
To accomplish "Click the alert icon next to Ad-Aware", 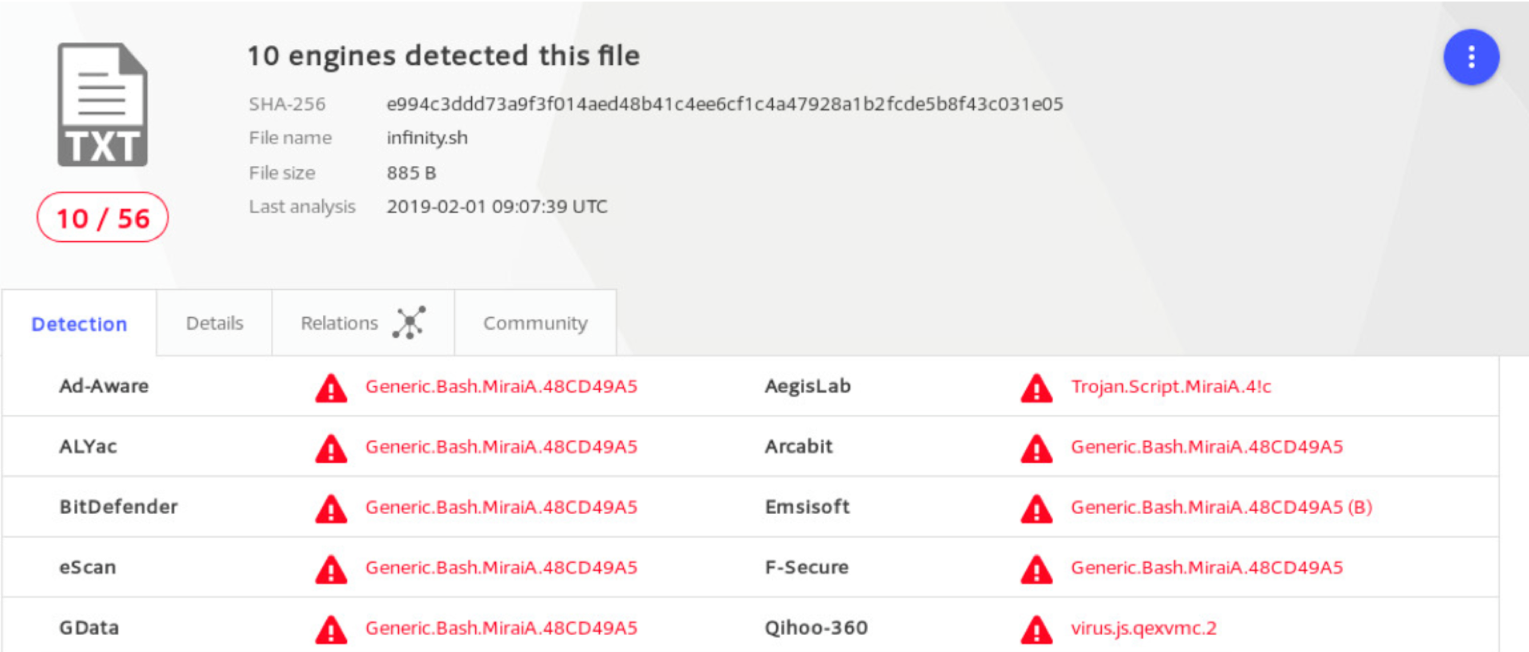I will [331, 387].
